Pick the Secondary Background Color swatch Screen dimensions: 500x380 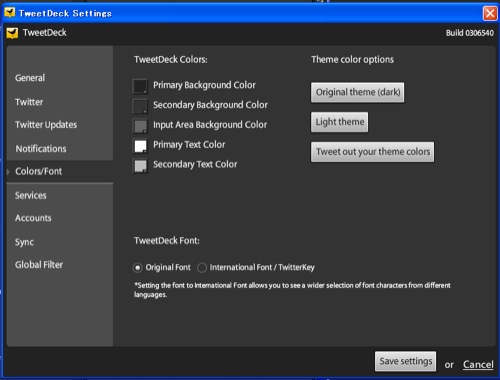pyautogui.click(x=140, y=106)
